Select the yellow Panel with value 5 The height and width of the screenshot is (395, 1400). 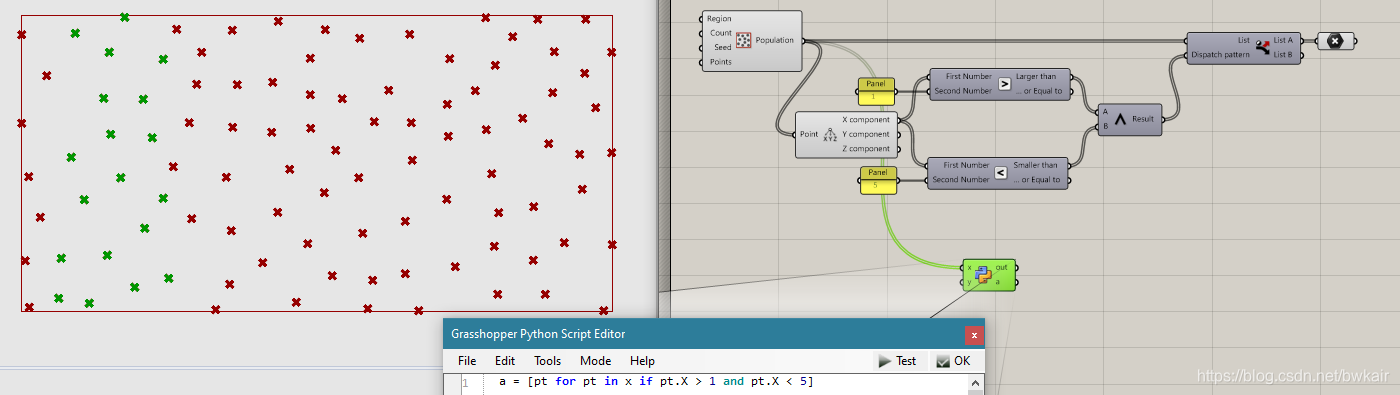[879, 179]
